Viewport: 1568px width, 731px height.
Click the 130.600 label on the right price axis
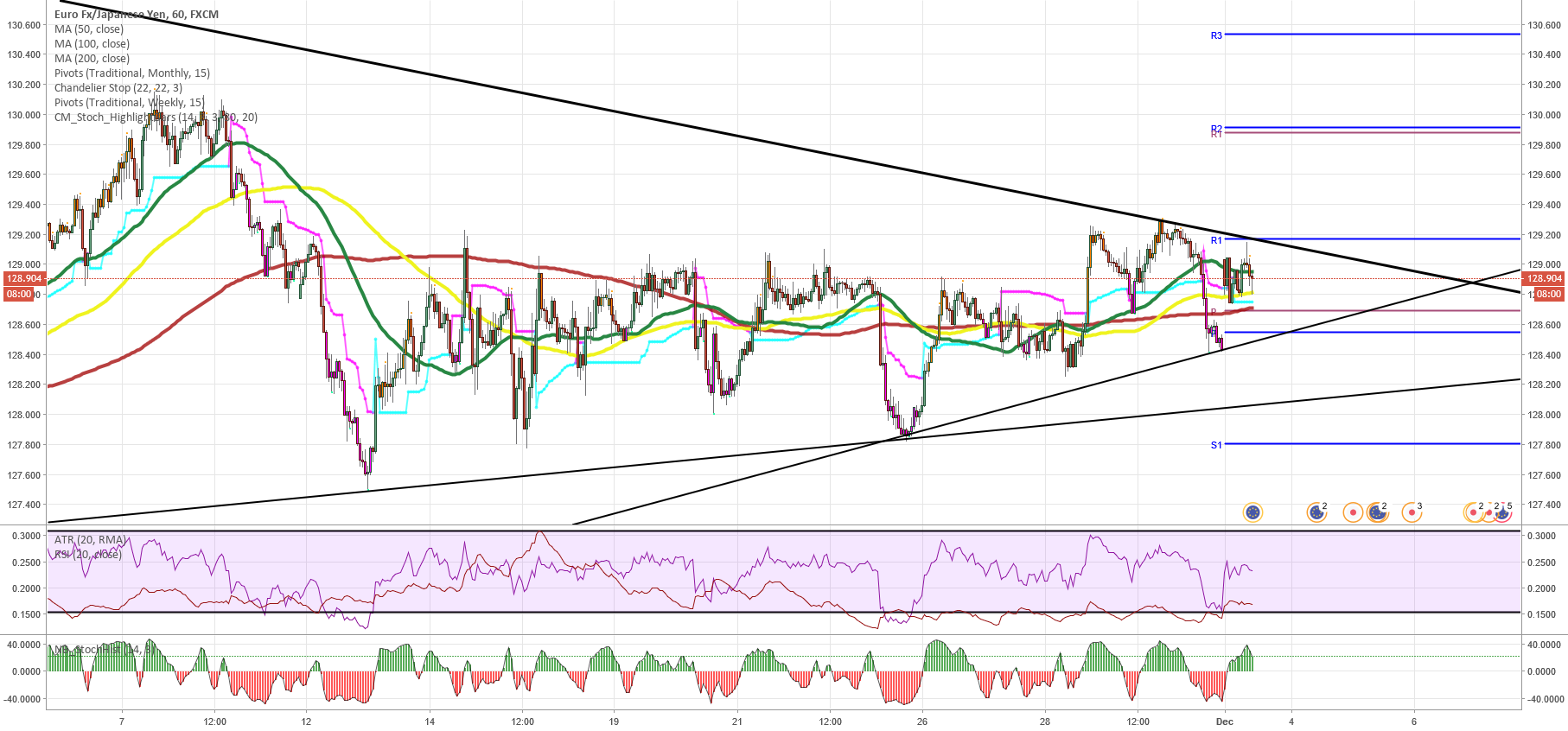click(x=1544, y=25)
